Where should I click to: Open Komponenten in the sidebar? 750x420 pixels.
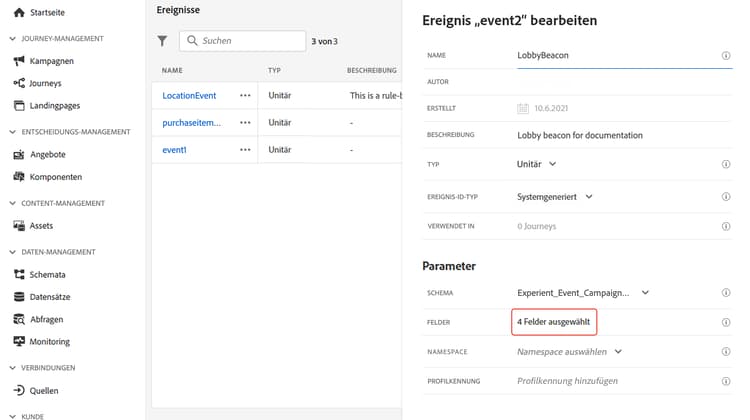[x=56, y=177]
